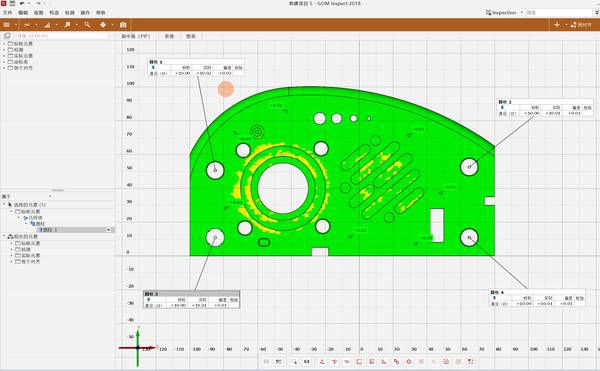Open the 编辑 menu
The height and width of the screenshot is (371, 600).
[x=23, y=13]
